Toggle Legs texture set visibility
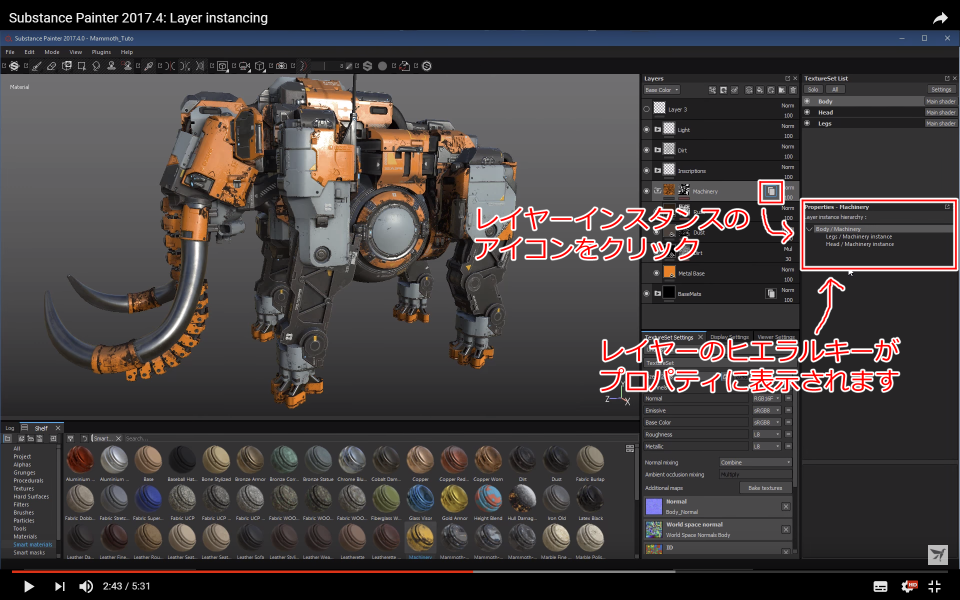The width and height of the screenshot is (960, 600). [807, 123]
